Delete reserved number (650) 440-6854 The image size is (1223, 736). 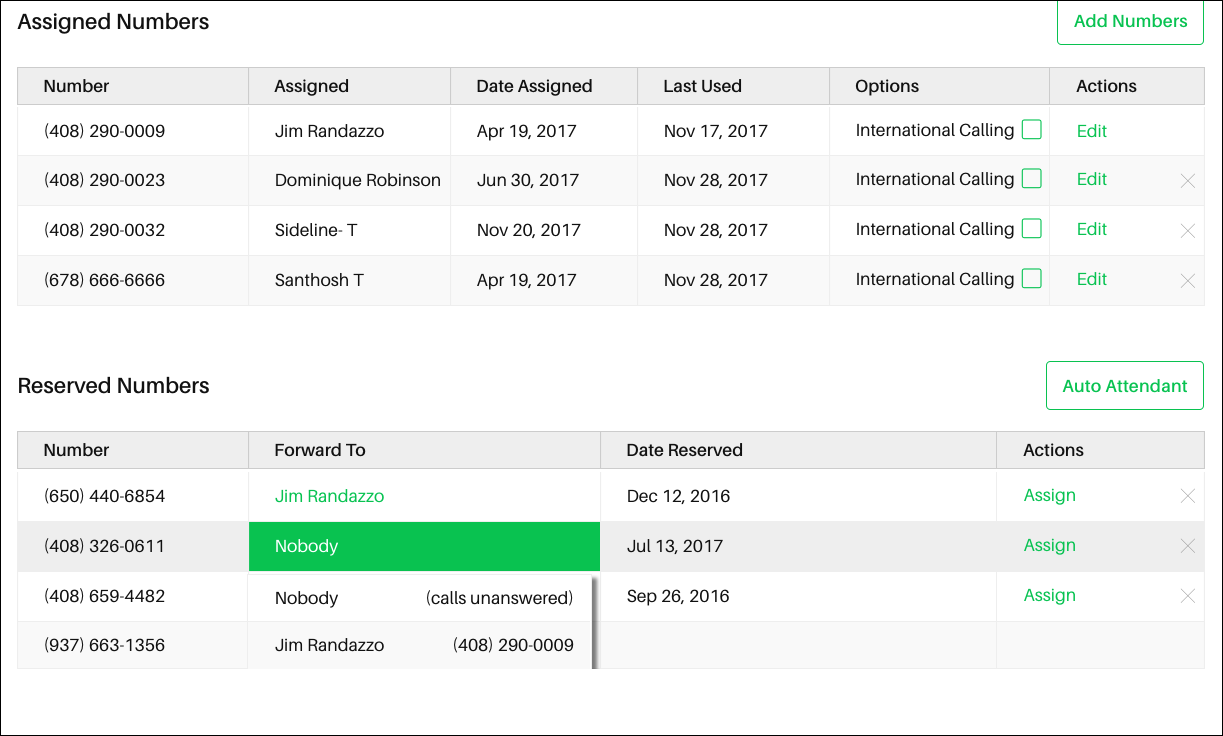pos(1187,496)
